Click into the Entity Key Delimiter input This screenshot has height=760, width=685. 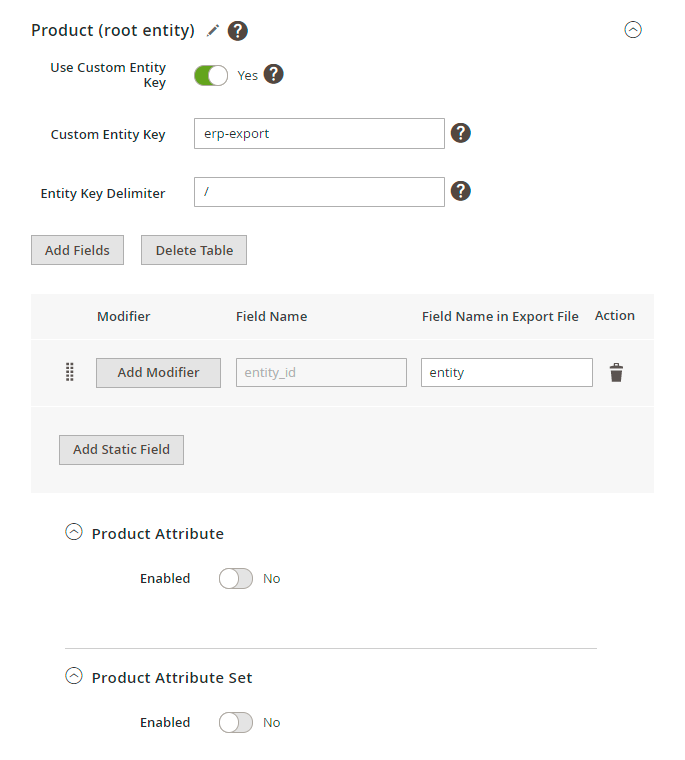point(318,192)
